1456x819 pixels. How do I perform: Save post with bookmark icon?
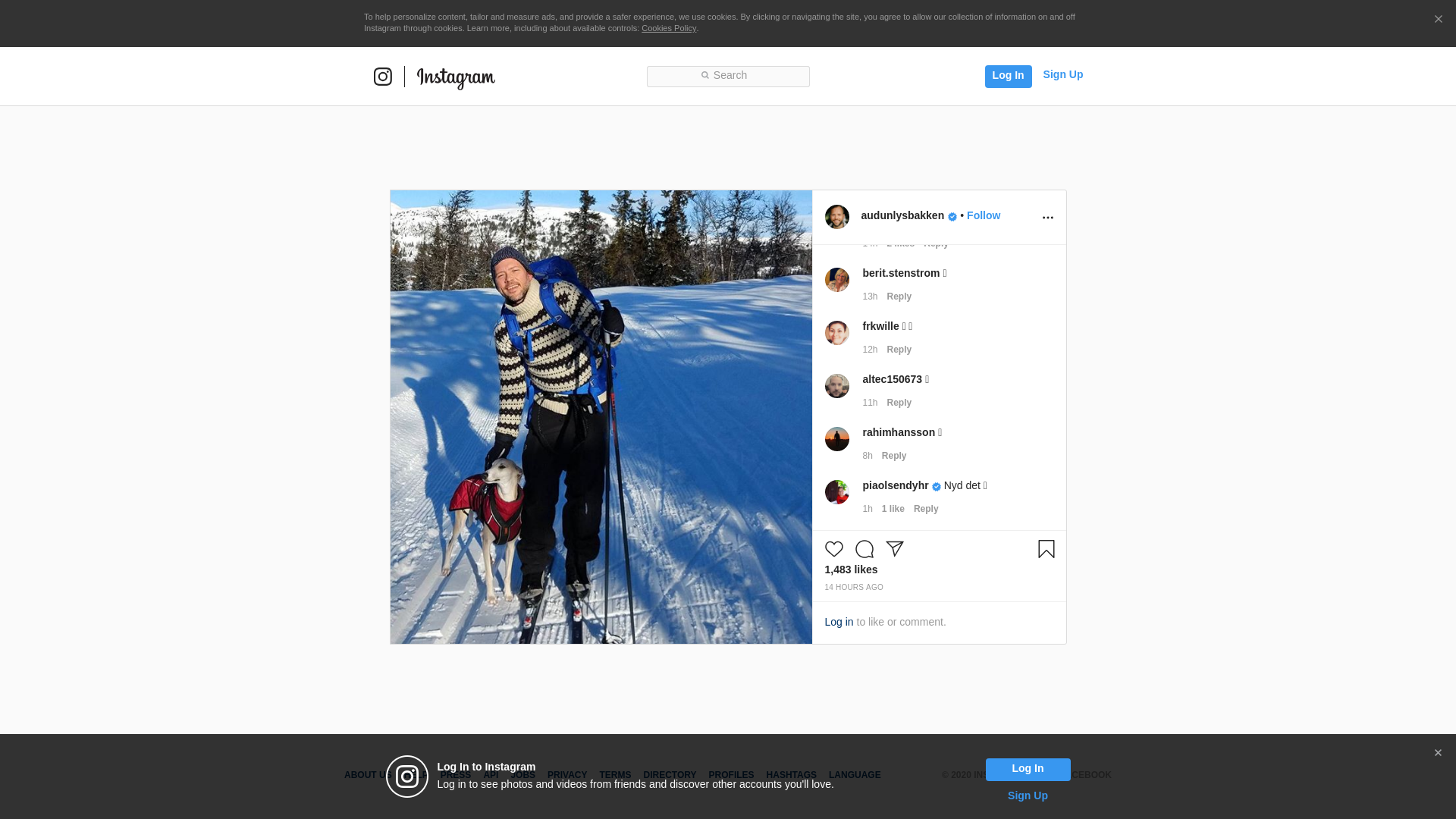point(1046,549)
